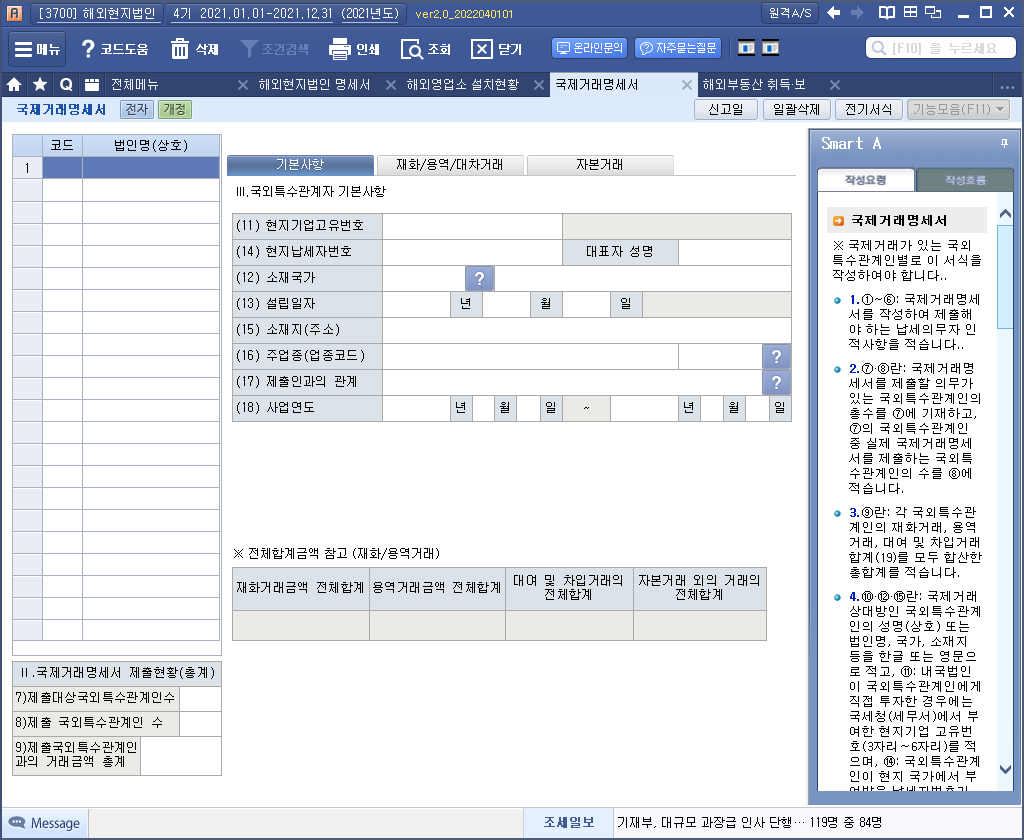Expand the 기능모음(F11) dropdown

click(x=958, y=109)
